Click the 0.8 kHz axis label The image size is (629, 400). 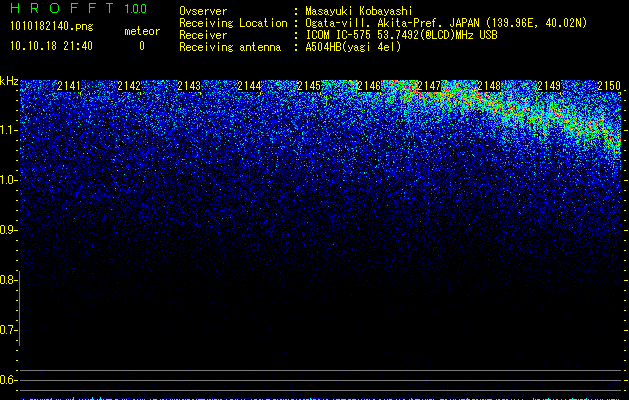(7, 280)
